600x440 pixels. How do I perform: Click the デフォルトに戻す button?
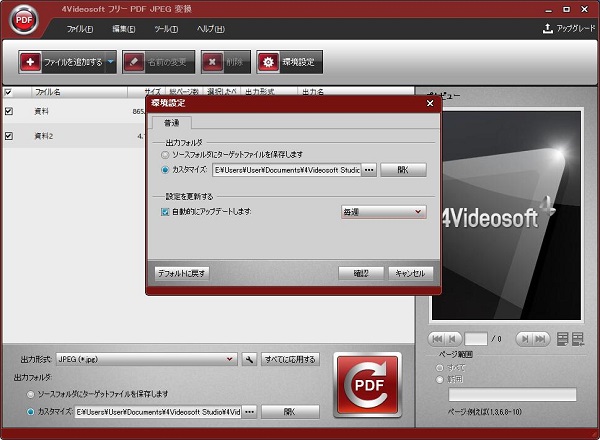(182, 273)
